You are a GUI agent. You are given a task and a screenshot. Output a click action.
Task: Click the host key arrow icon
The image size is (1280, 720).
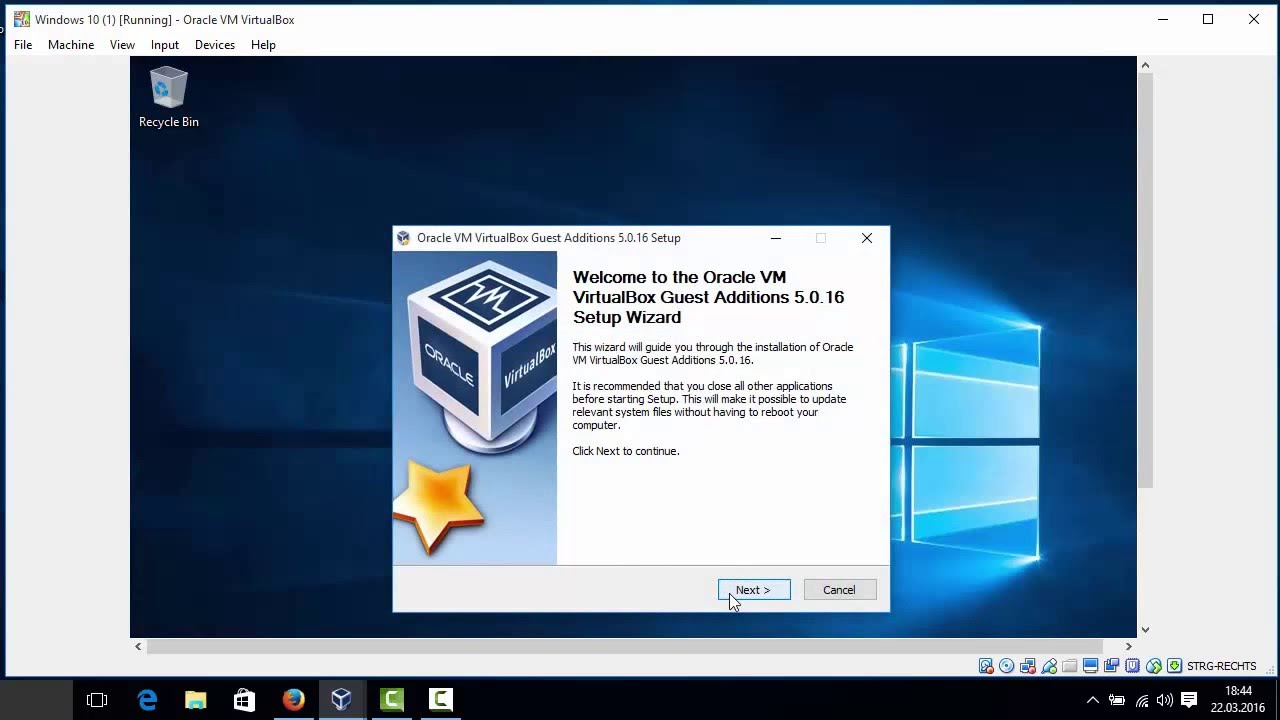point(1175,666)
